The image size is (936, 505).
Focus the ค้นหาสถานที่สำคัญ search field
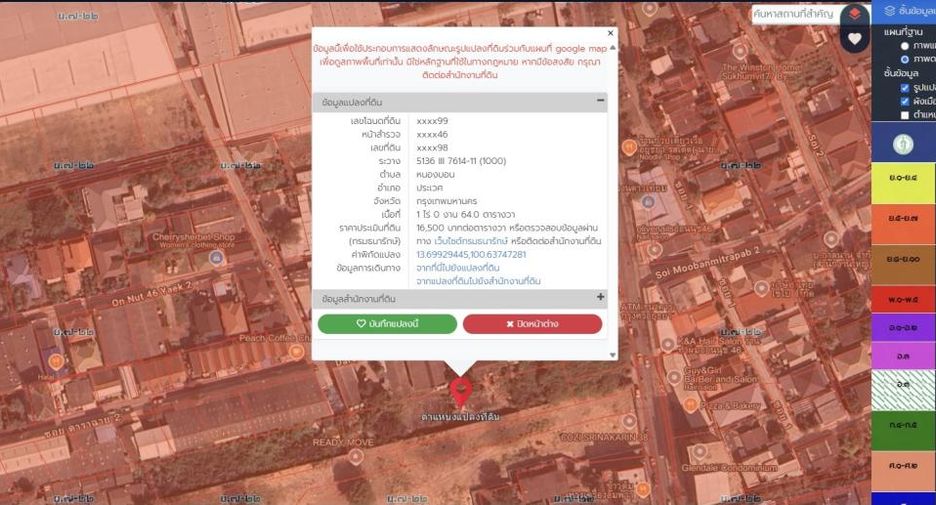[796, 14]
